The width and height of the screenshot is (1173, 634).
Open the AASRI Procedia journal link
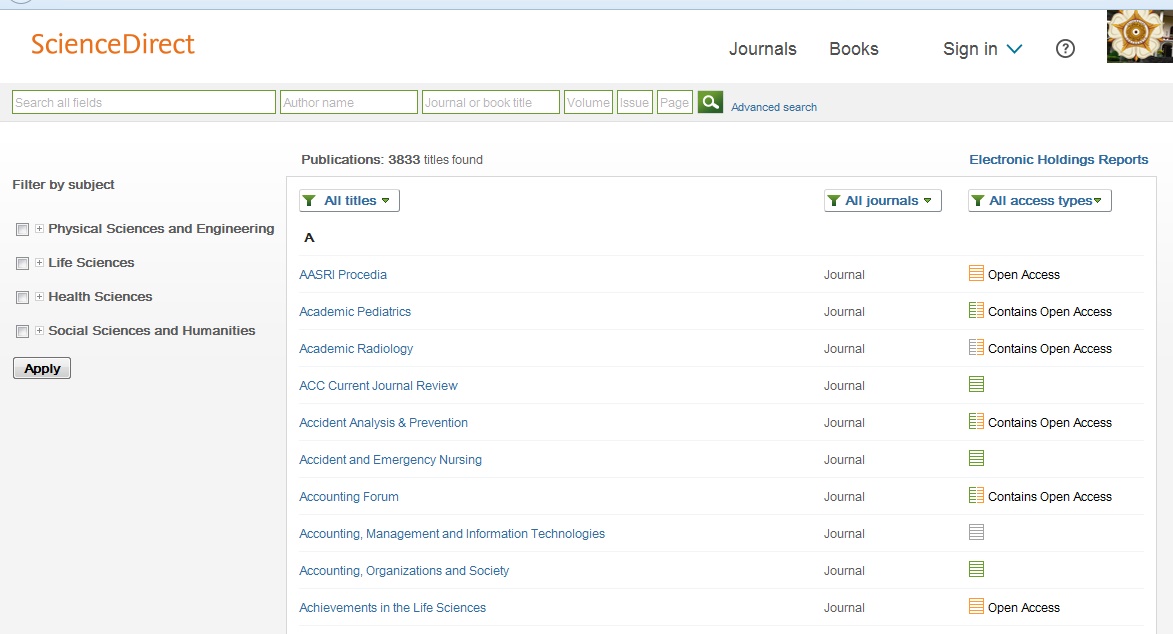[343, 275]
